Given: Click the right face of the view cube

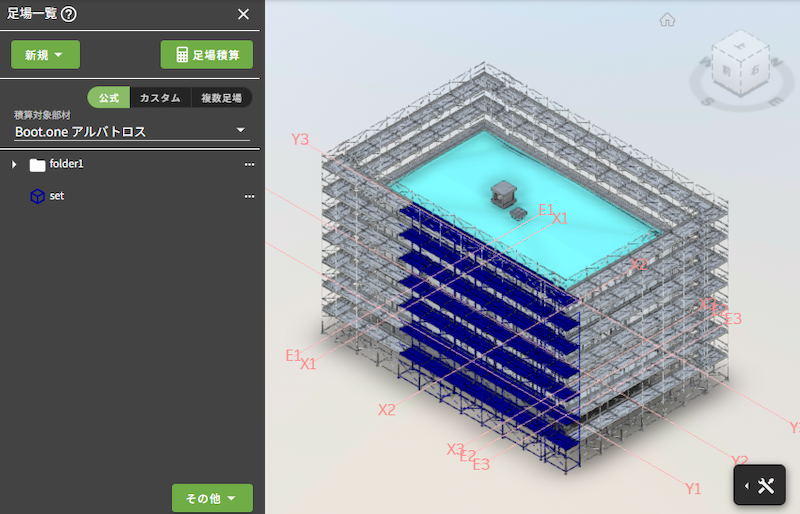Looking at the screenshot, I should [x=759, y=72].
